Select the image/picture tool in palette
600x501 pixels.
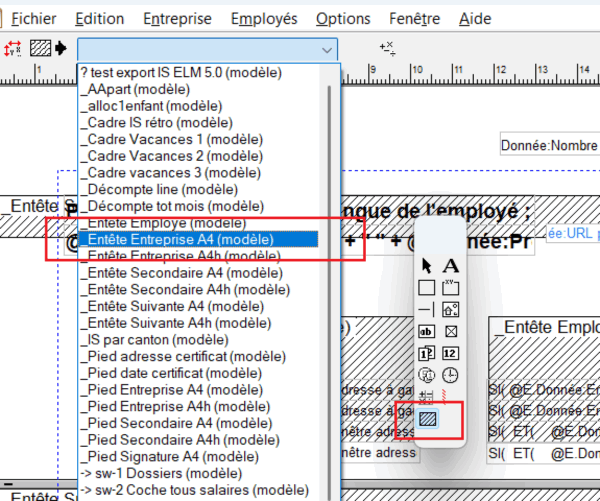click(x=450, y=310)
